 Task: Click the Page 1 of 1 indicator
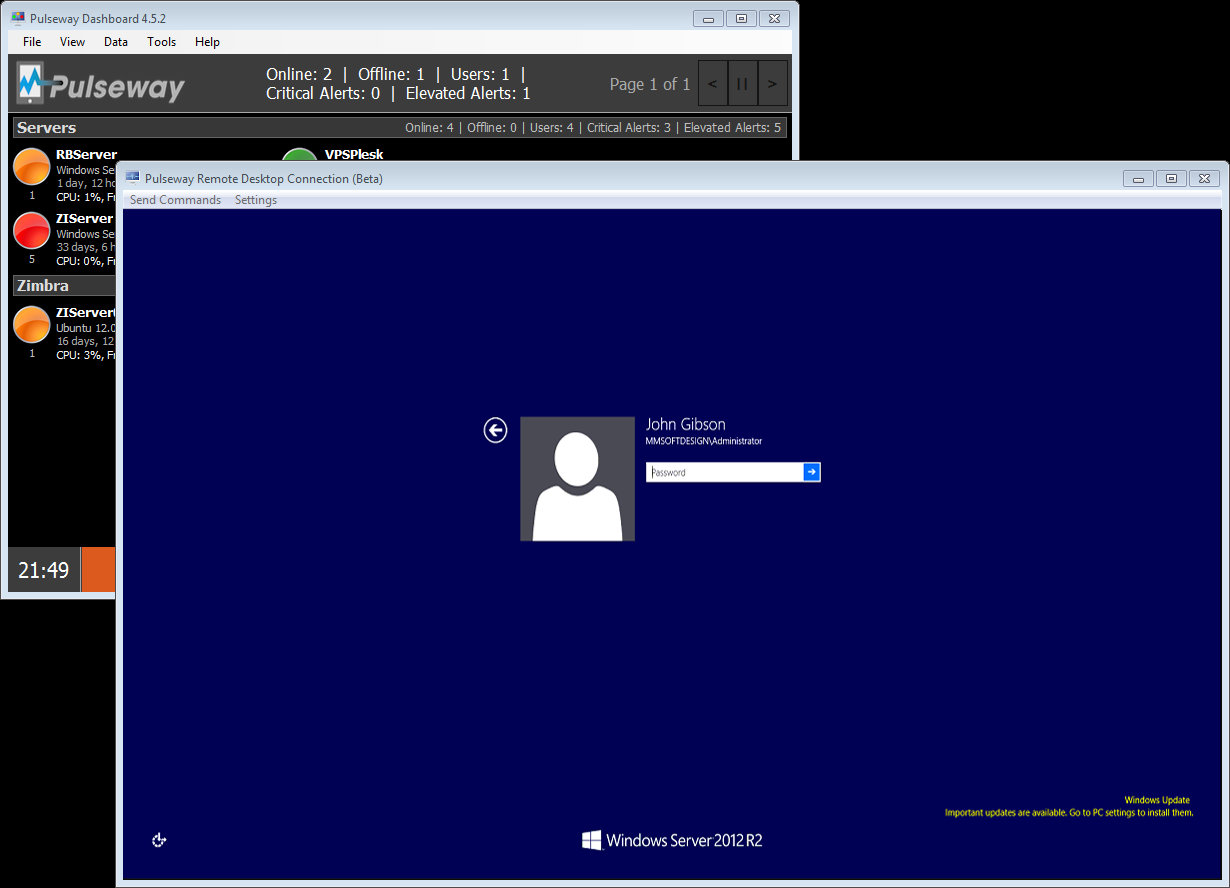650,84
